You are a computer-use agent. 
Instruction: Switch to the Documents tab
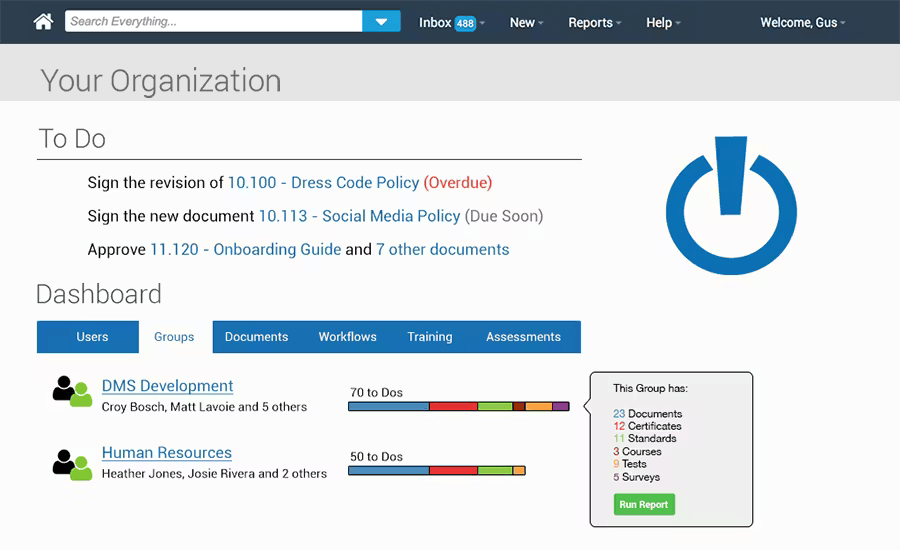[x=256, y=337]
